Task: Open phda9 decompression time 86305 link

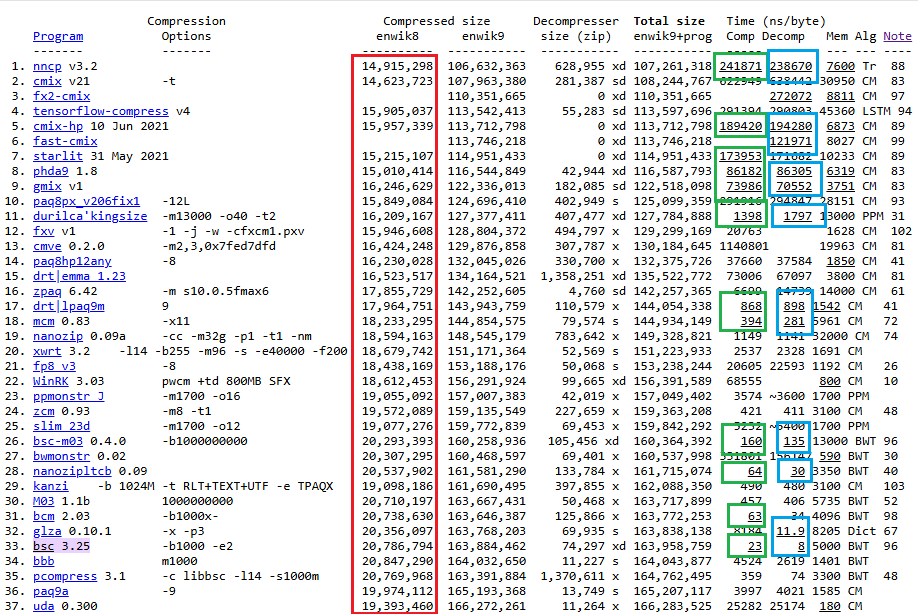Action: [x=794, y=171]
